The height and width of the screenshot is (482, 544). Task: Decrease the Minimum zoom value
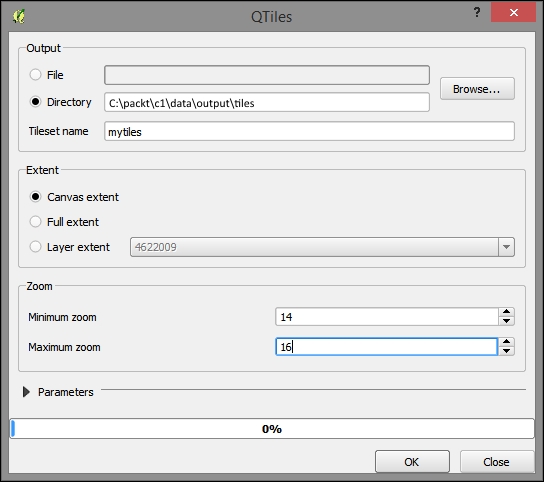[x=506, y=321]
